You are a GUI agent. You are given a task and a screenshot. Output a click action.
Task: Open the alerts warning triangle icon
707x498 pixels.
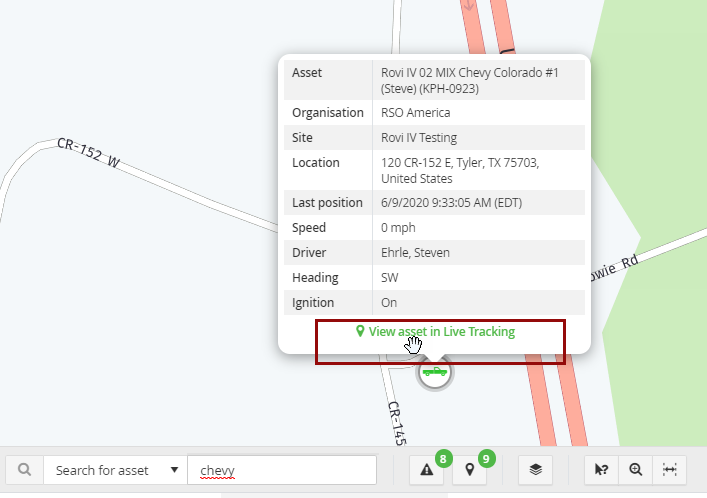point(426,470)
